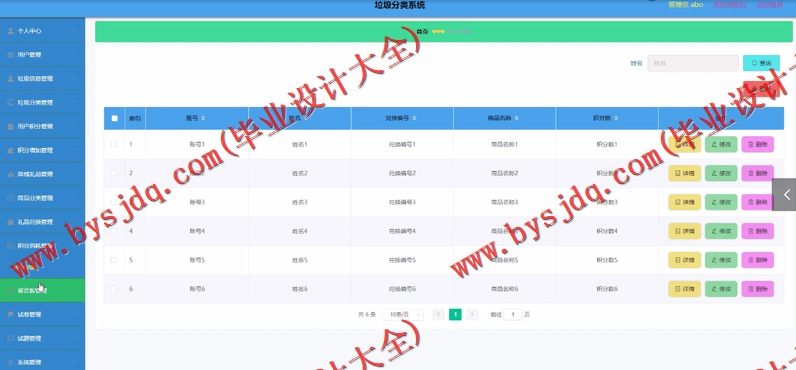Click the gray side panel arrow tab
The width and height of the screenshot is (796, 370).
pos(785,194)
